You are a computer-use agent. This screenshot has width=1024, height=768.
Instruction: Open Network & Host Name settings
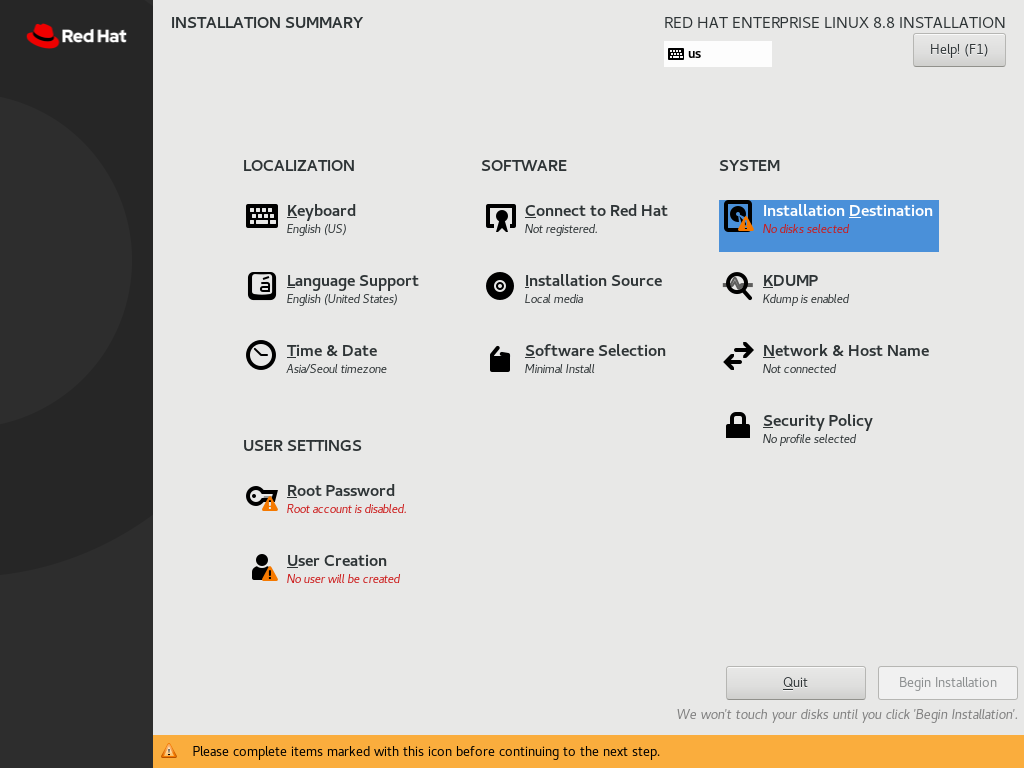coord(846,351)
